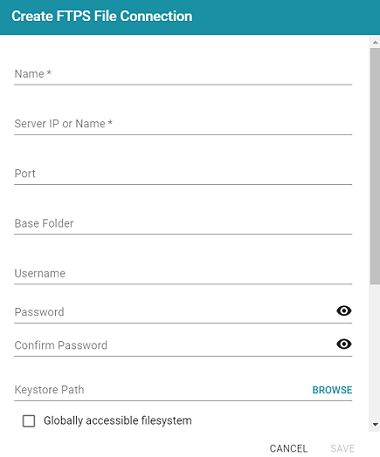Click the SAVE button

click(x=342, y=449)
